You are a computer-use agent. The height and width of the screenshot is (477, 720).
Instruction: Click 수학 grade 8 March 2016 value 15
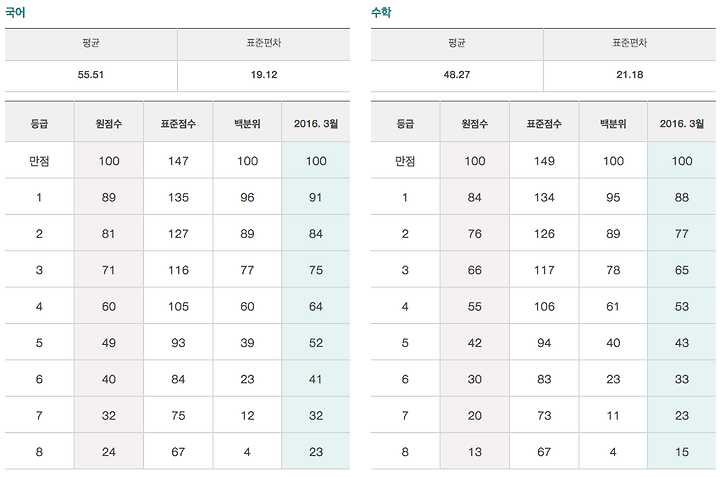click(681, 452)
